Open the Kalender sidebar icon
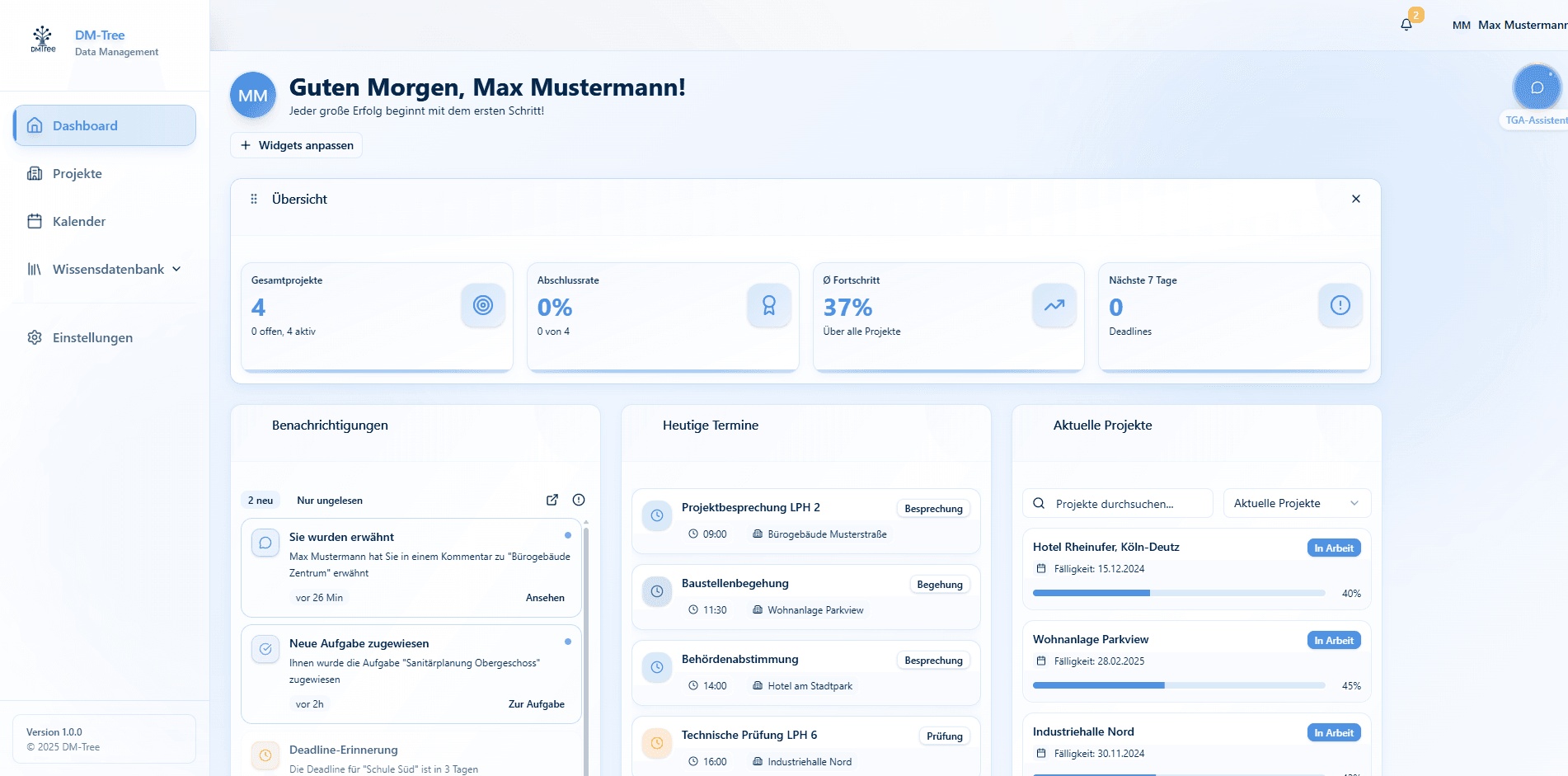1568x776 pixels. pos(34,221)
